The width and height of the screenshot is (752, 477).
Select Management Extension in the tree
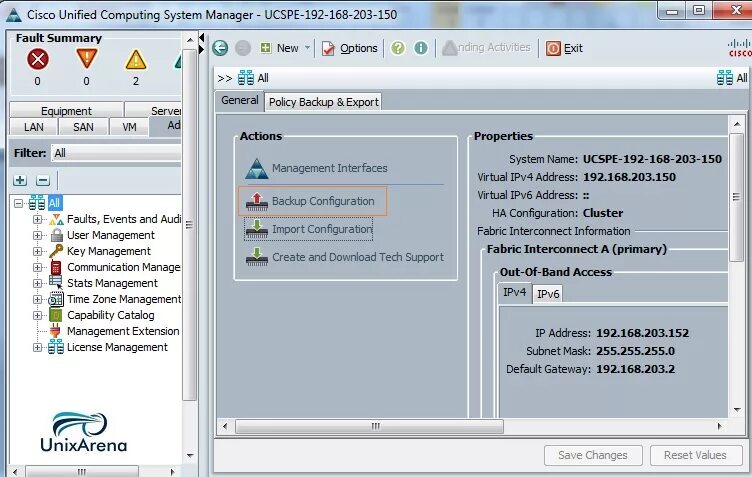click(123, 331)
